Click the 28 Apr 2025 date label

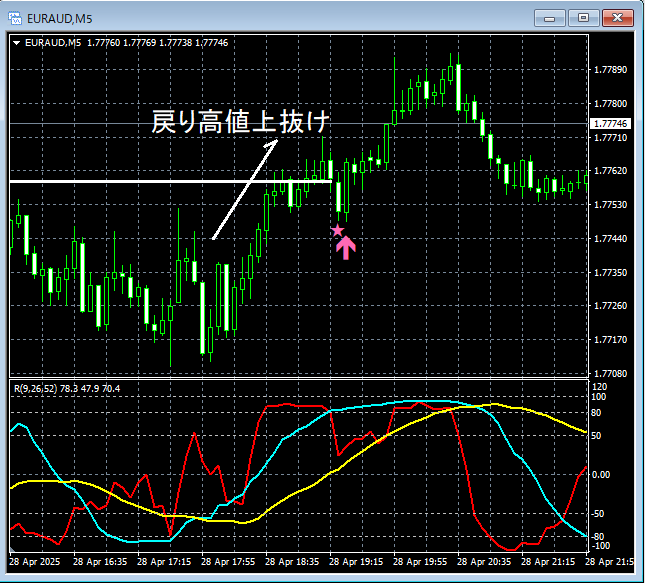(x=35, y=562)
